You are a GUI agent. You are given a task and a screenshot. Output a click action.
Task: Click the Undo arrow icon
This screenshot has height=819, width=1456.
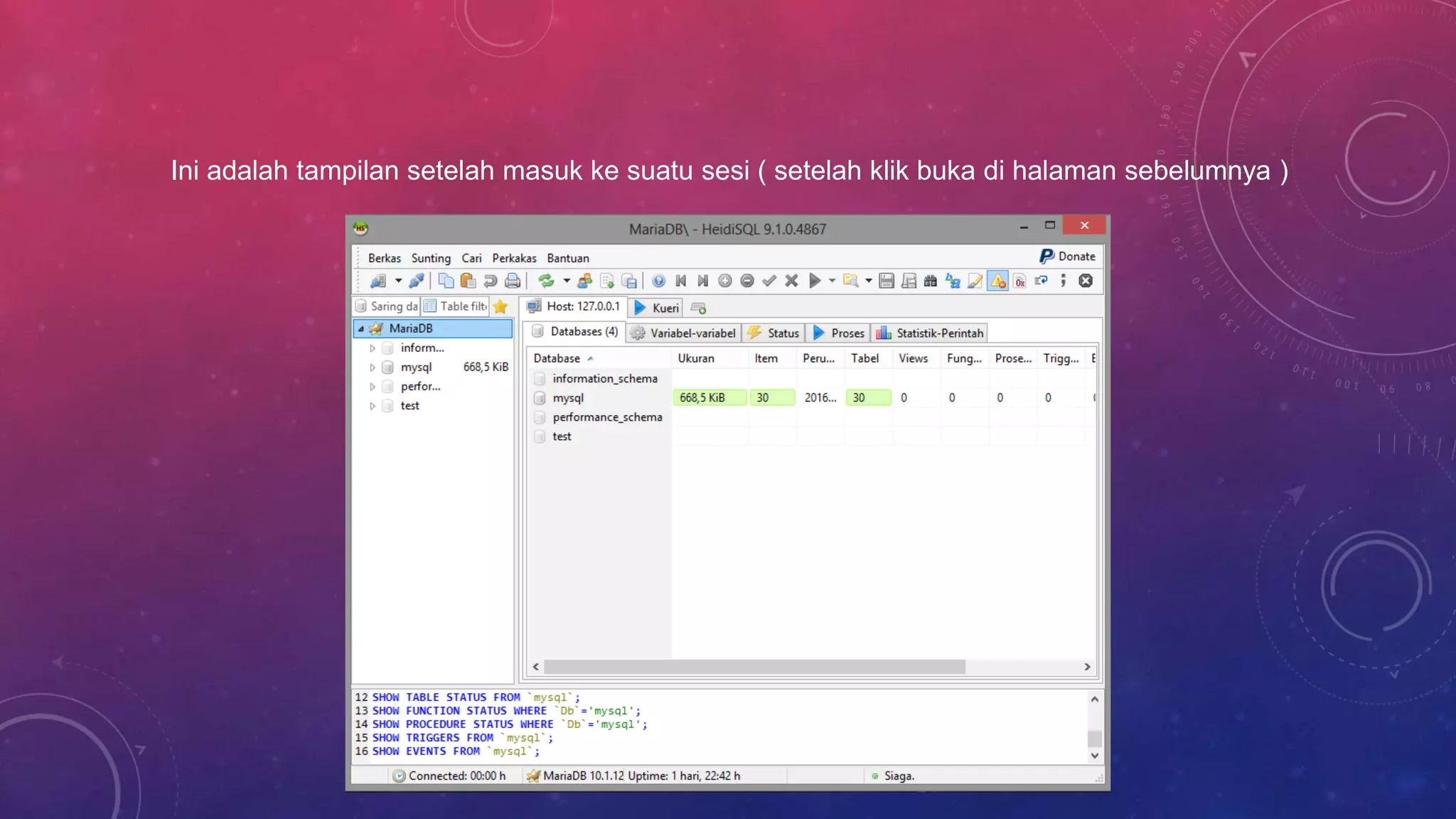coord(490,281)
